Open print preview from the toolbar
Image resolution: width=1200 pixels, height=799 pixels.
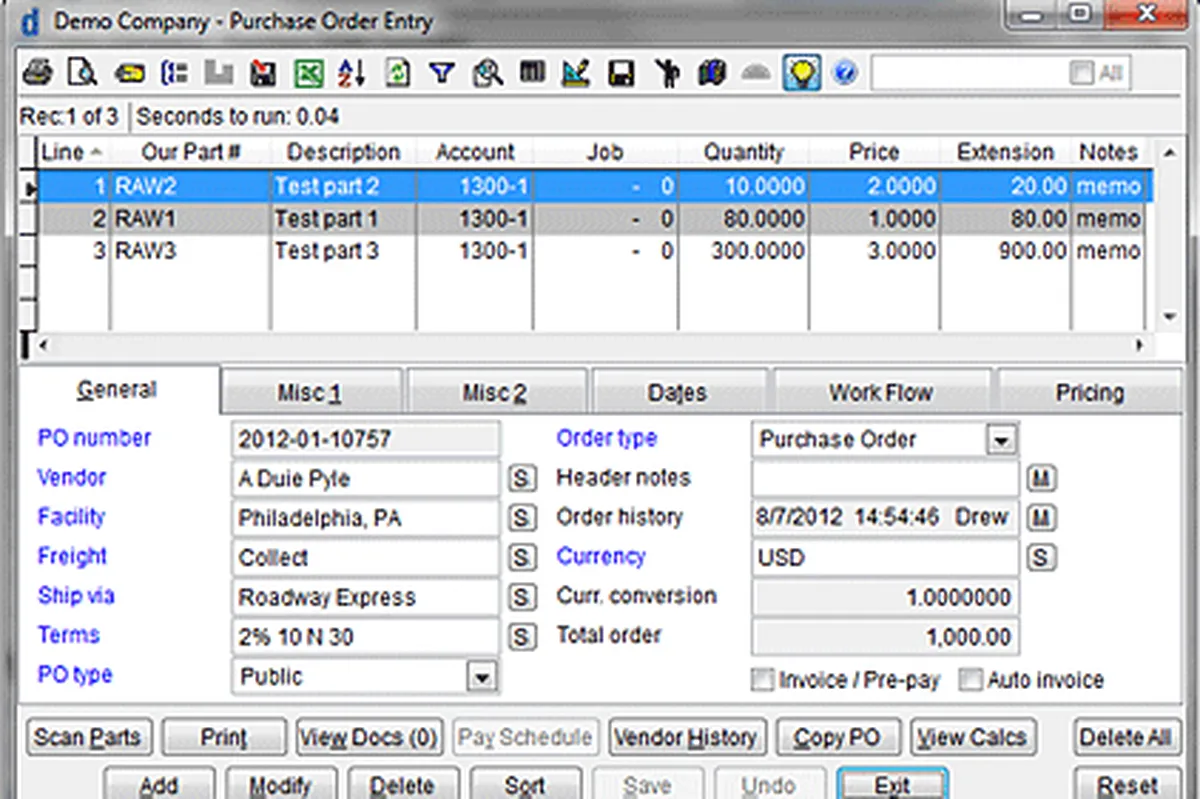(x=81, y=73)
